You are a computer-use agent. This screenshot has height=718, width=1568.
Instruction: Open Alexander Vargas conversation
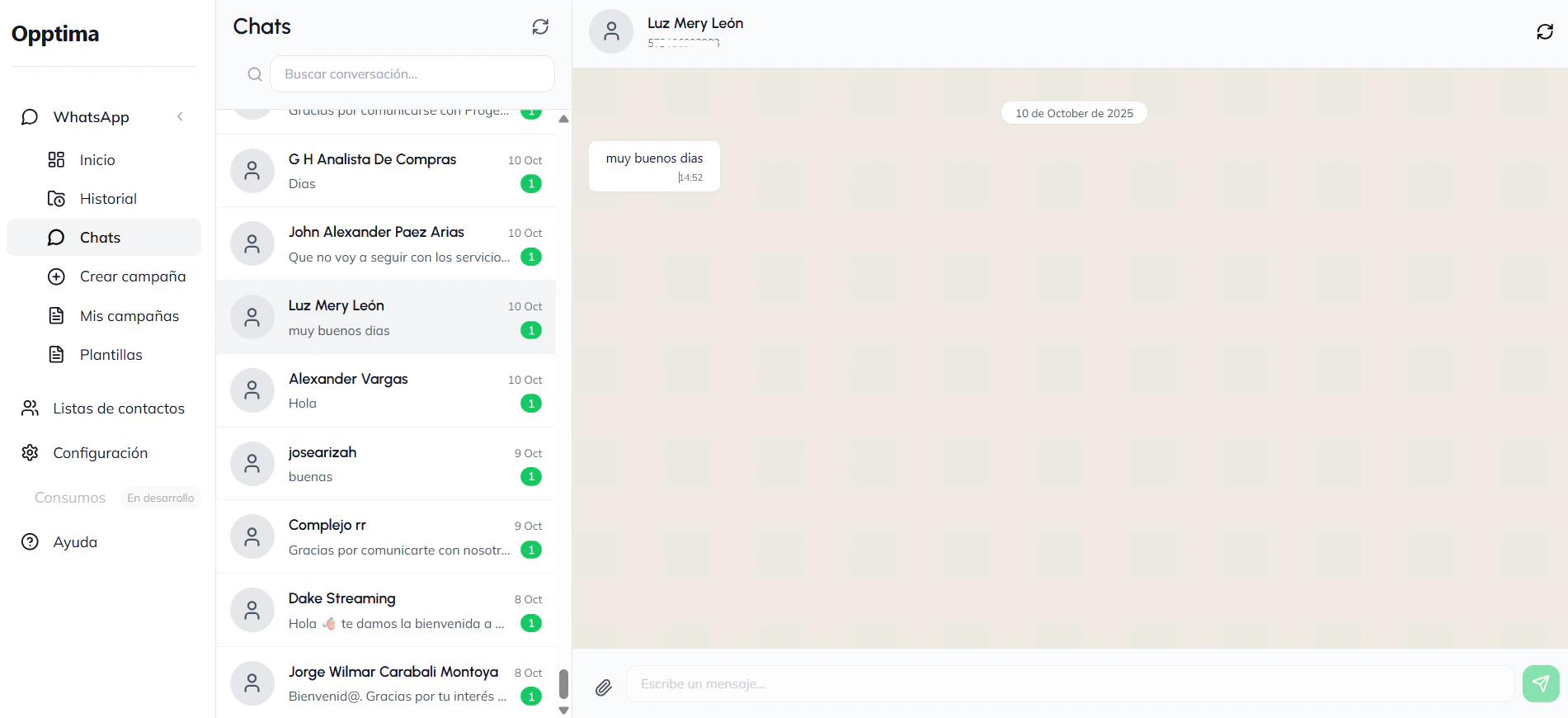[386, 391]
